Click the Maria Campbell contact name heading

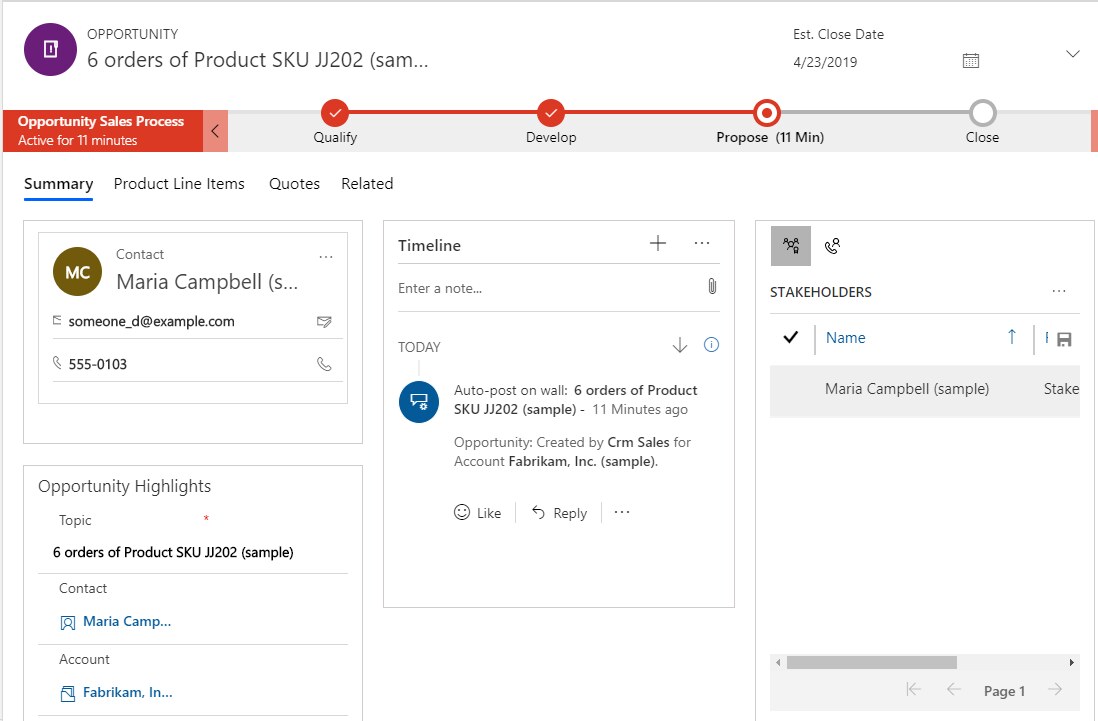tap(207, 281)
